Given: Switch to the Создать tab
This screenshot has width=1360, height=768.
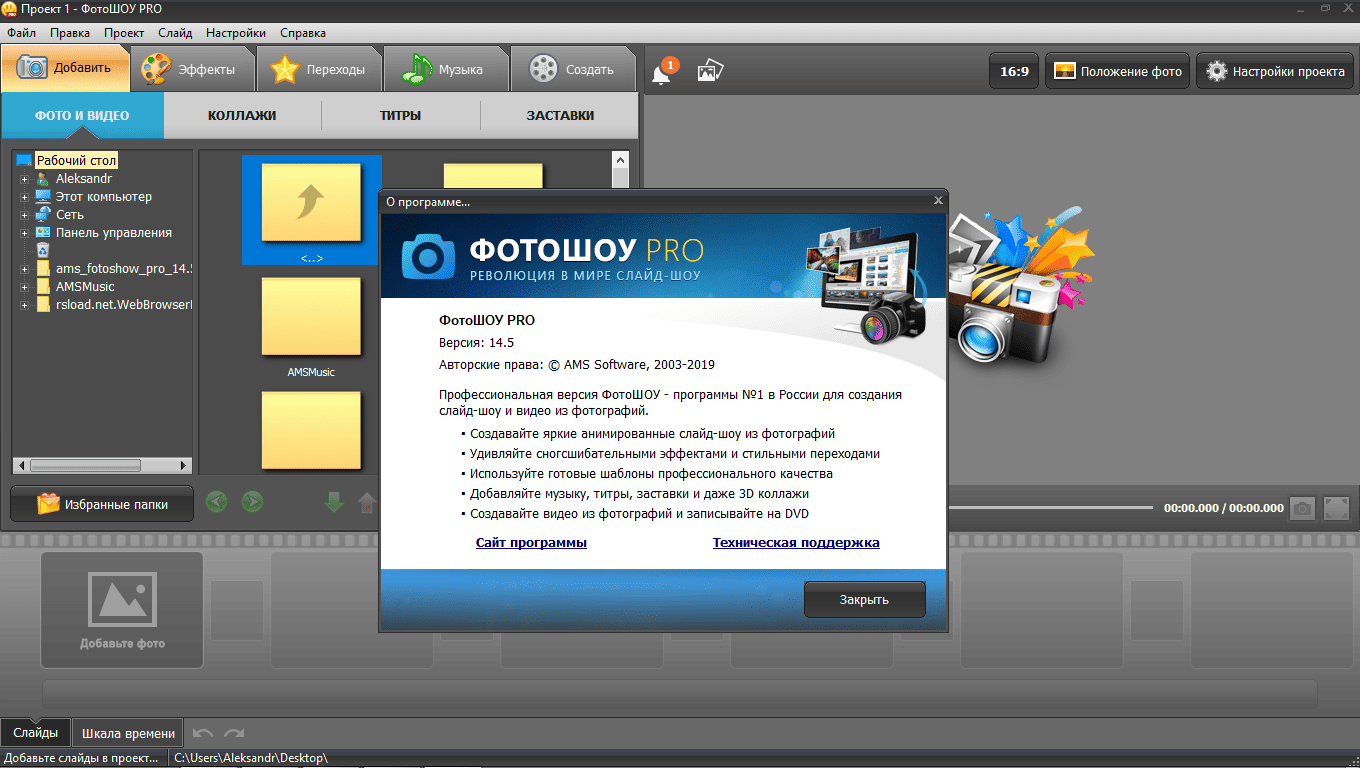Looking at the screenshot, I should 573,69.
